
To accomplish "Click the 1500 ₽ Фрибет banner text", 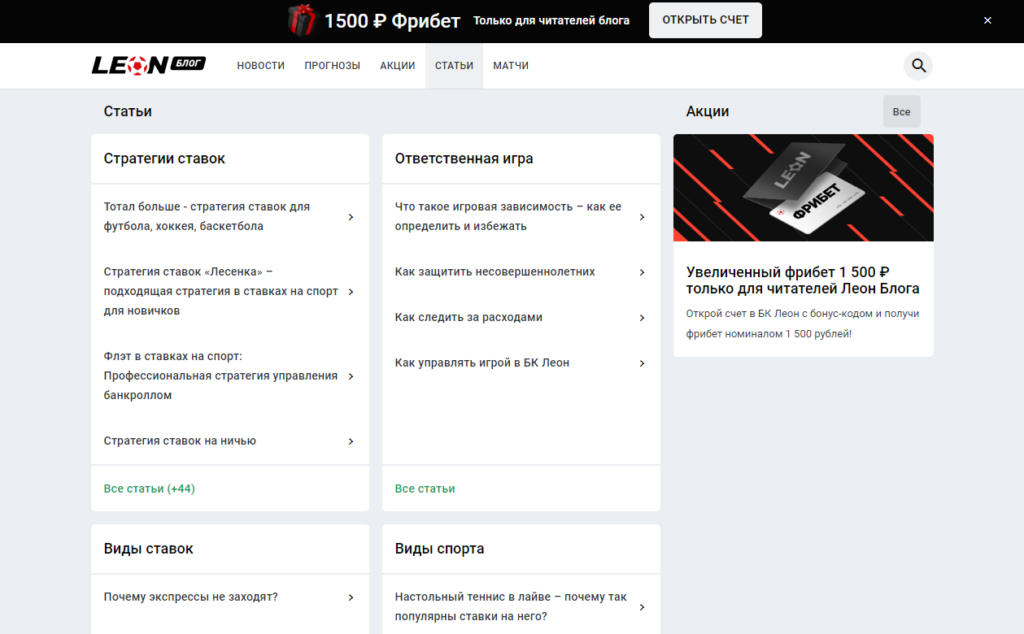I will (x=392, y=21).
